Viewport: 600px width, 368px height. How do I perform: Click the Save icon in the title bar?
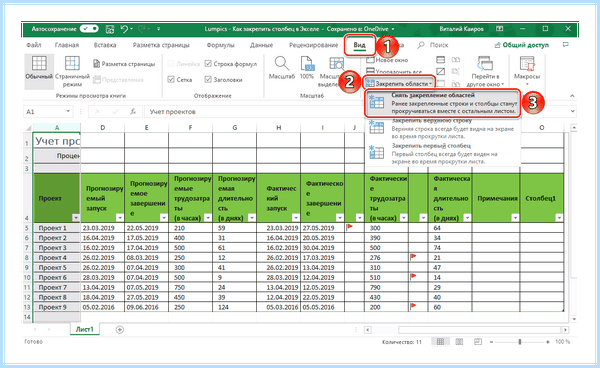[110, 29]
